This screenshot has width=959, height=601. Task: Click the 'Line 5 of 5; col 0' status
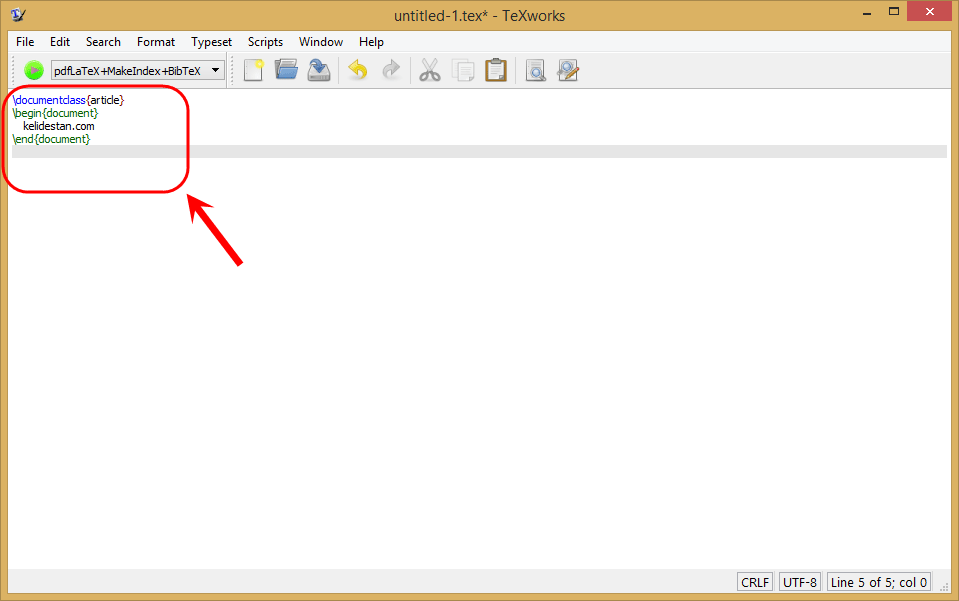pyautogui.click(x=879, y=582)
